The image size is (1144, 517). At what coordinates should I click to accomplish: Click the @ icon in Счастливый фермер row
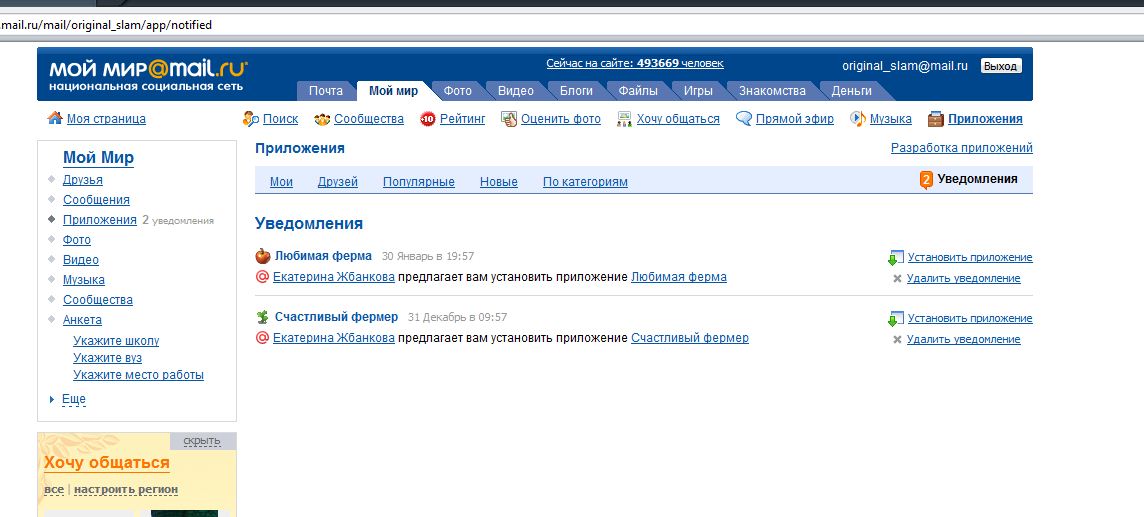[263, 338]
